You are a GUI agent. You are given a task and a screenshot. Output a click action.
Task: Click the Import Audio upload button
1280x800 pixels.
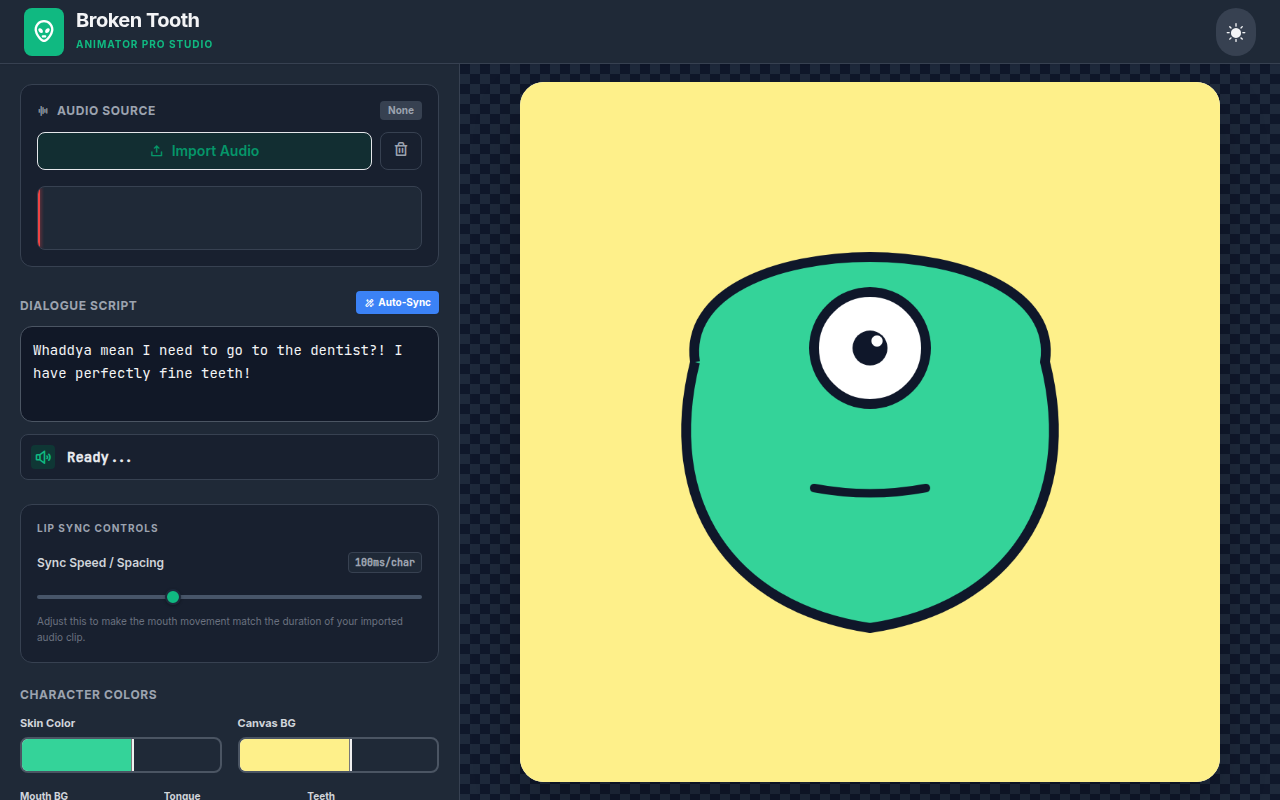(204, 151)
